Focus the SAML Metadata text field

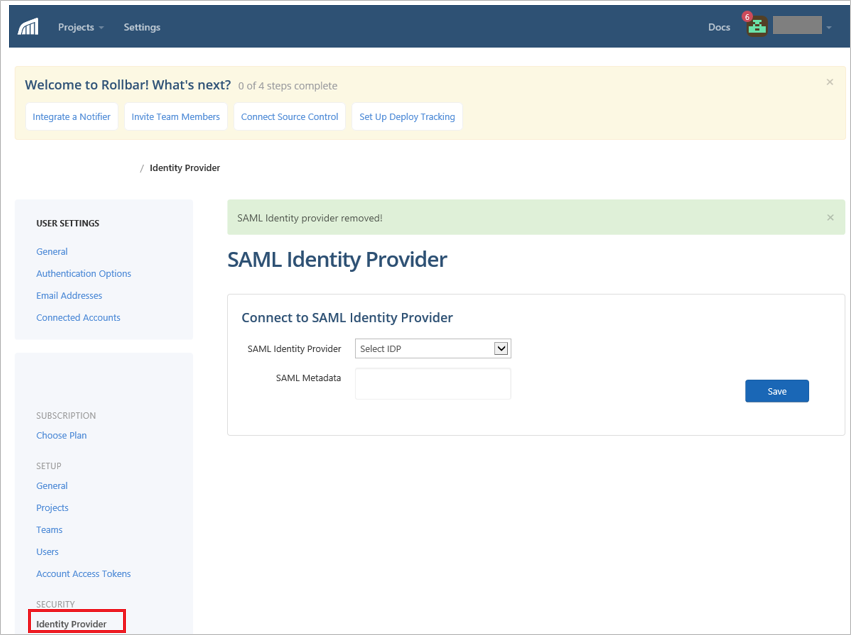tap(433, 384)
